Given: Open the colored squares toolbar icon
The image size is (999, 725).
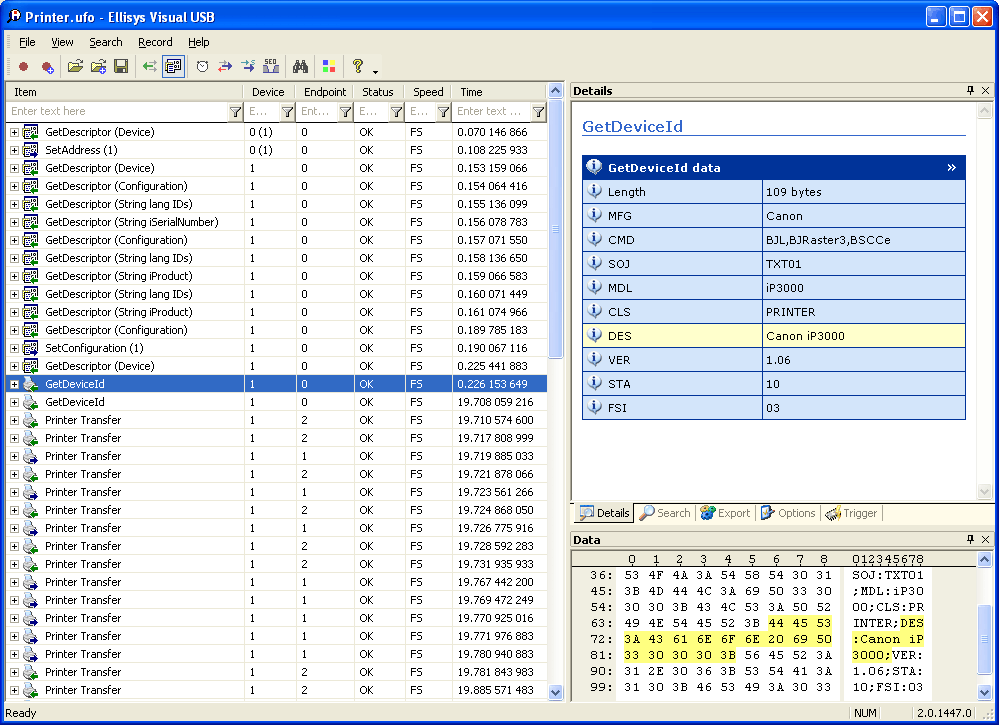Looking at the screenshot, I should [328, 67].
